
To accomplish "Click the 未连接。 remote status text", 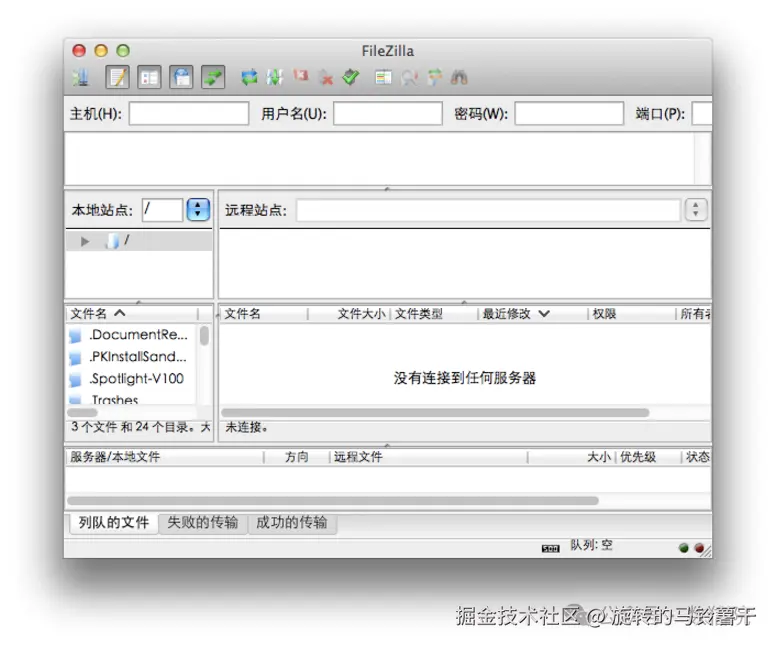I will click(x=247, y=428).
